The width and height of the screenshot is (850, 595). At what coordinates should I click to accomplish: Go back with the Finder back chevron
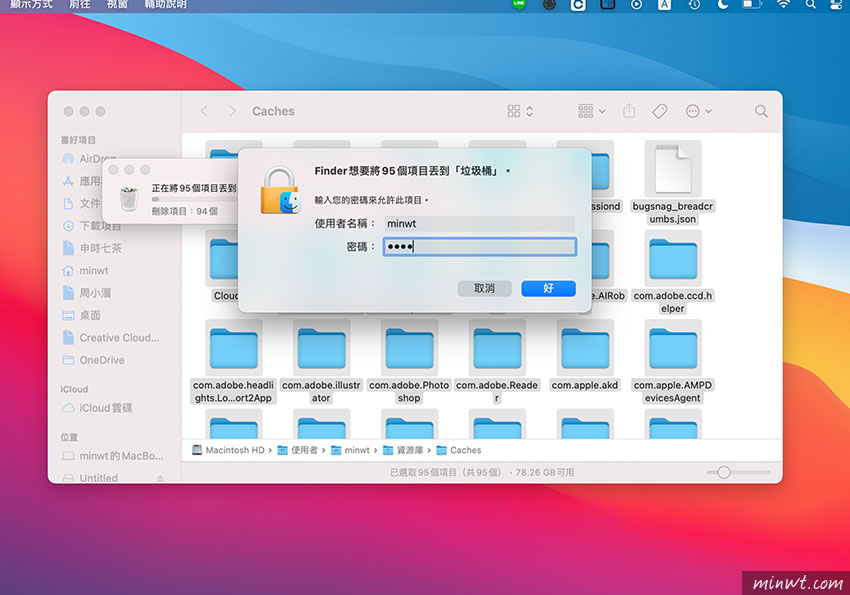(204, 111)
